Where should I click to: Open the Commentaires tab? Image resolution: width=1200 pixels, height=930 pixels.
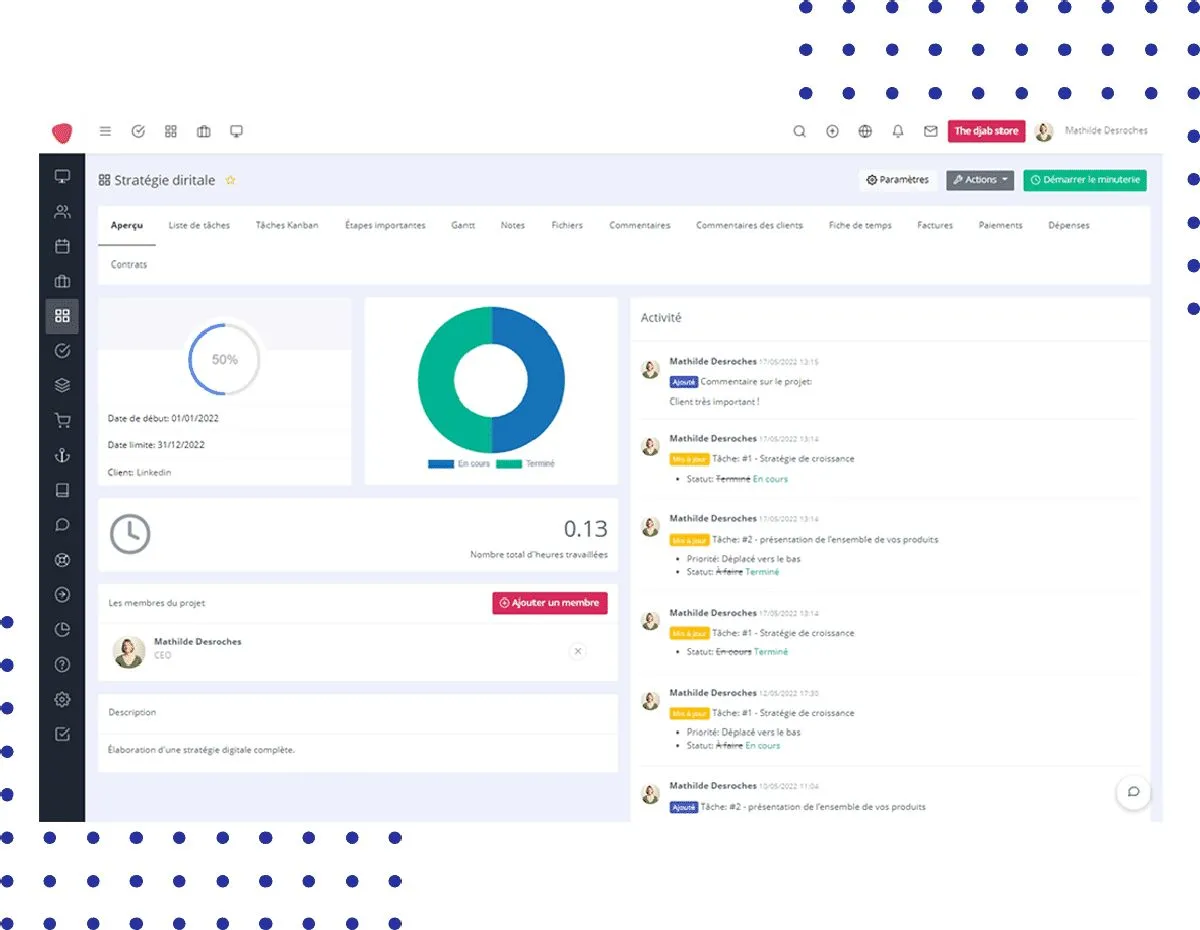tap(640, 225)
